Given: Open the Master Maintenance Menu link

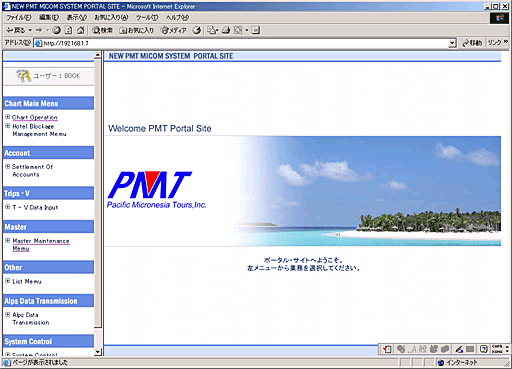Looking at the screenshot, I should point(41,245).
